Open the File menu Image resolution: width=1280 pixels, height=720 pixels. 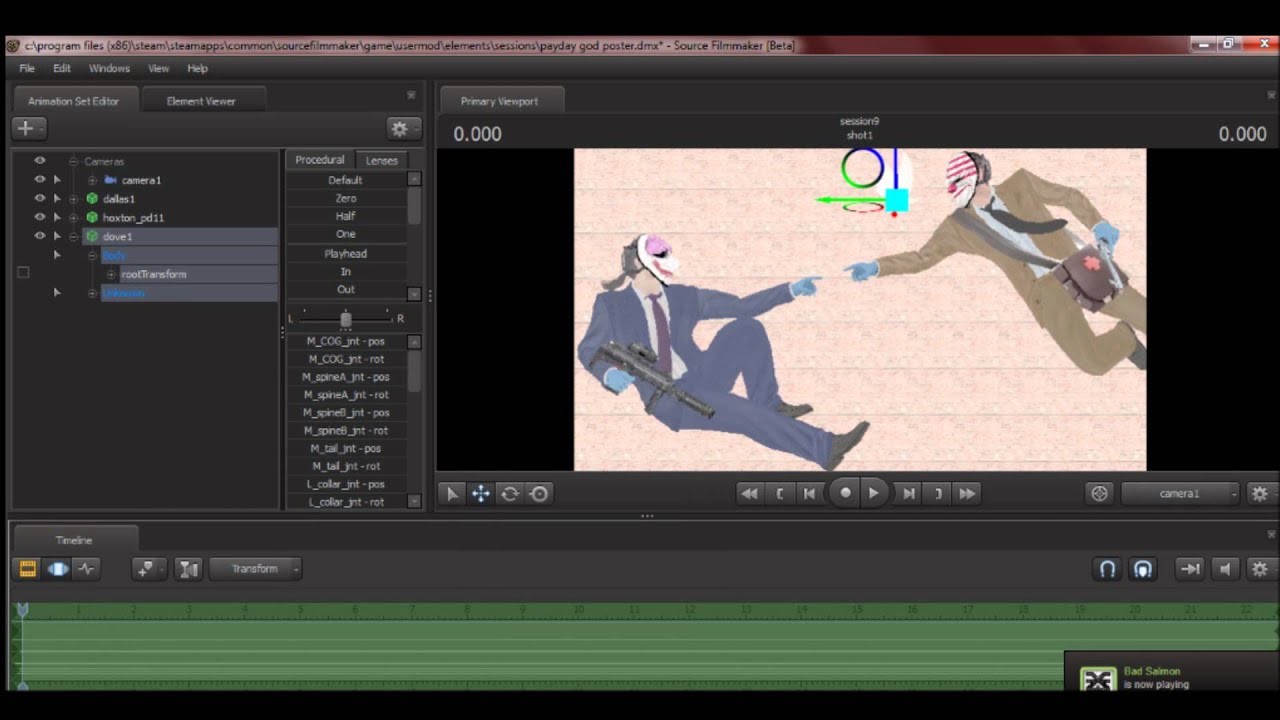(x=27, y=68)
